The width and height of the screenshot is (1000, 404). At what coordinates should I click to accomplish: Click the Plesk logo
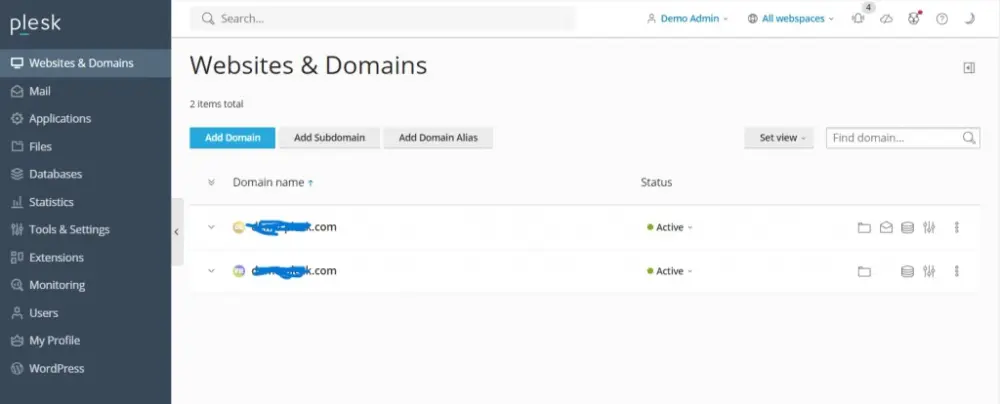(36, 24)
